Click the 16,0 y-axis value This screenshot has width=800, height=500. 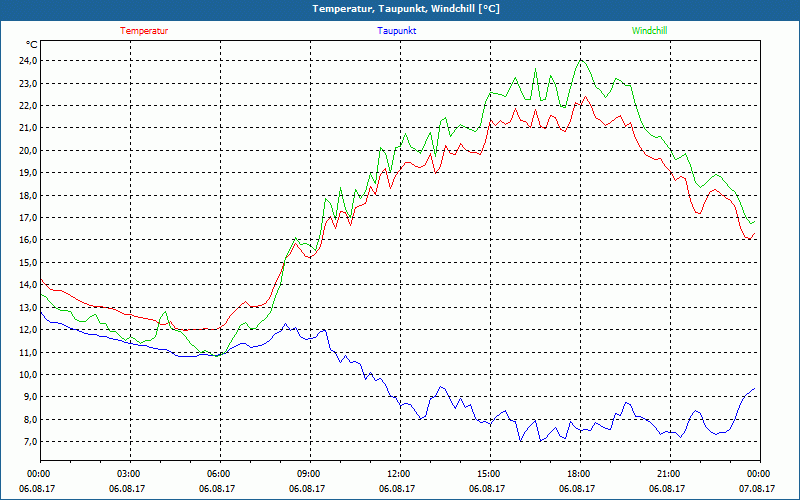click(x=29, y=240)
